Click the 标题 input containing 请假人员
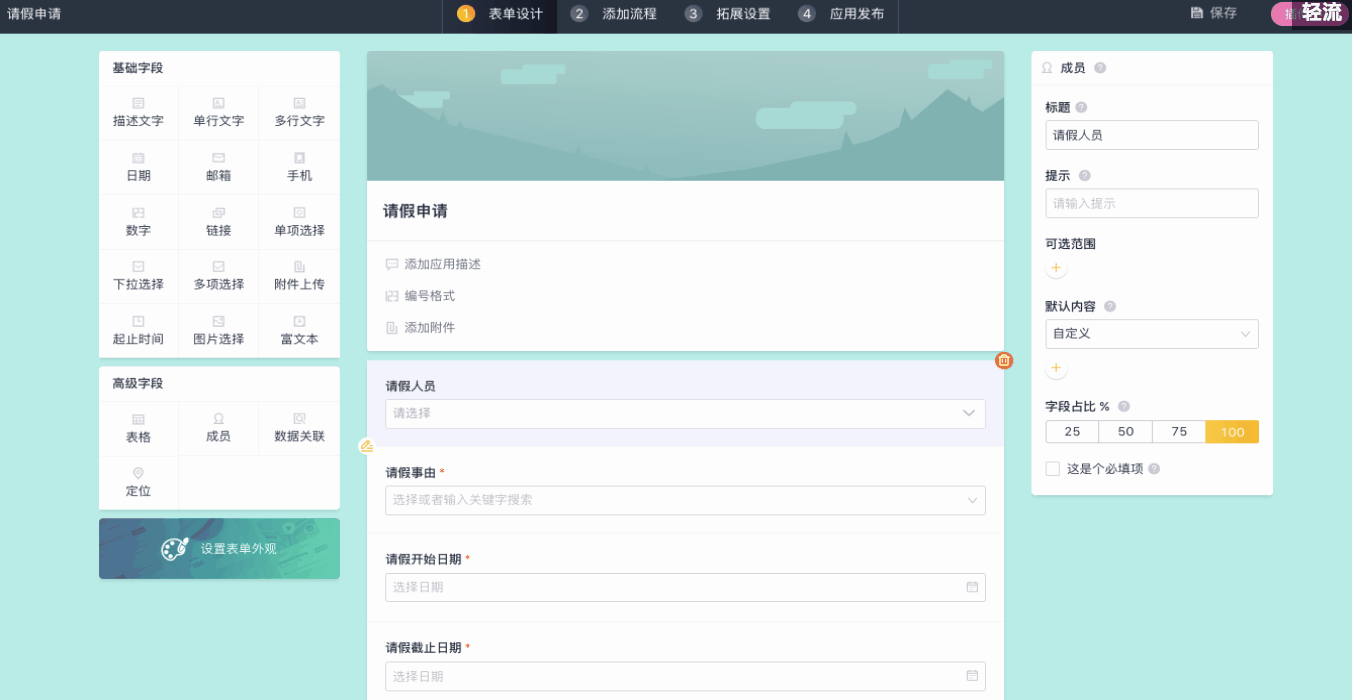 (1151, 134)
